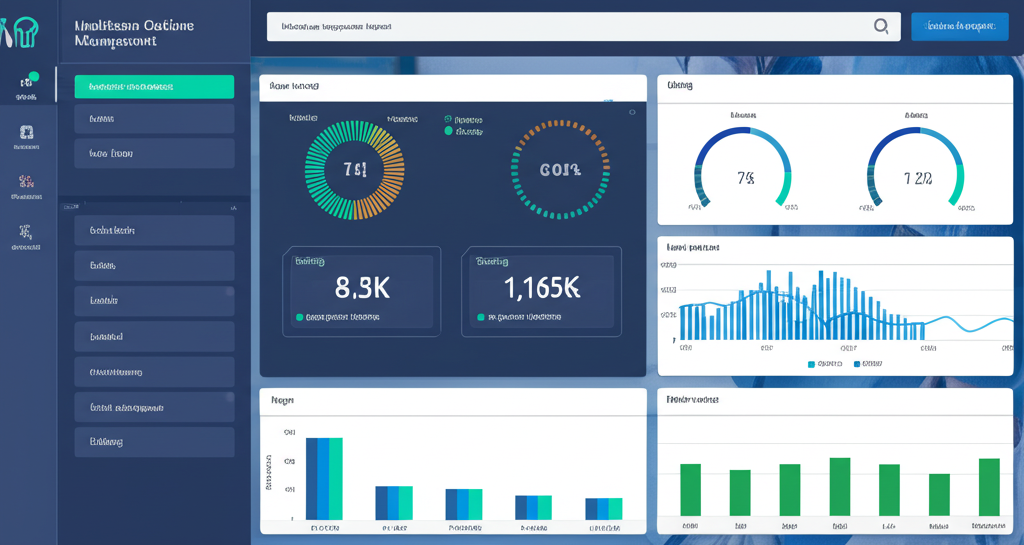This screenshot has width=1024, height=545.
Task: Toggle the outlined green circle donut legend entry
Action: click(448, 118)
